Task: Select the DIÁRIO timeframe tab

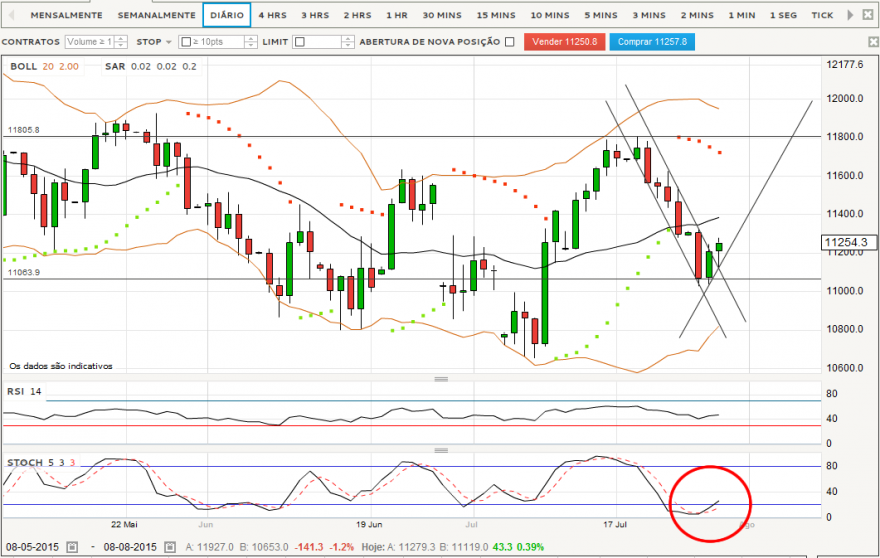Action: (227, 15)
